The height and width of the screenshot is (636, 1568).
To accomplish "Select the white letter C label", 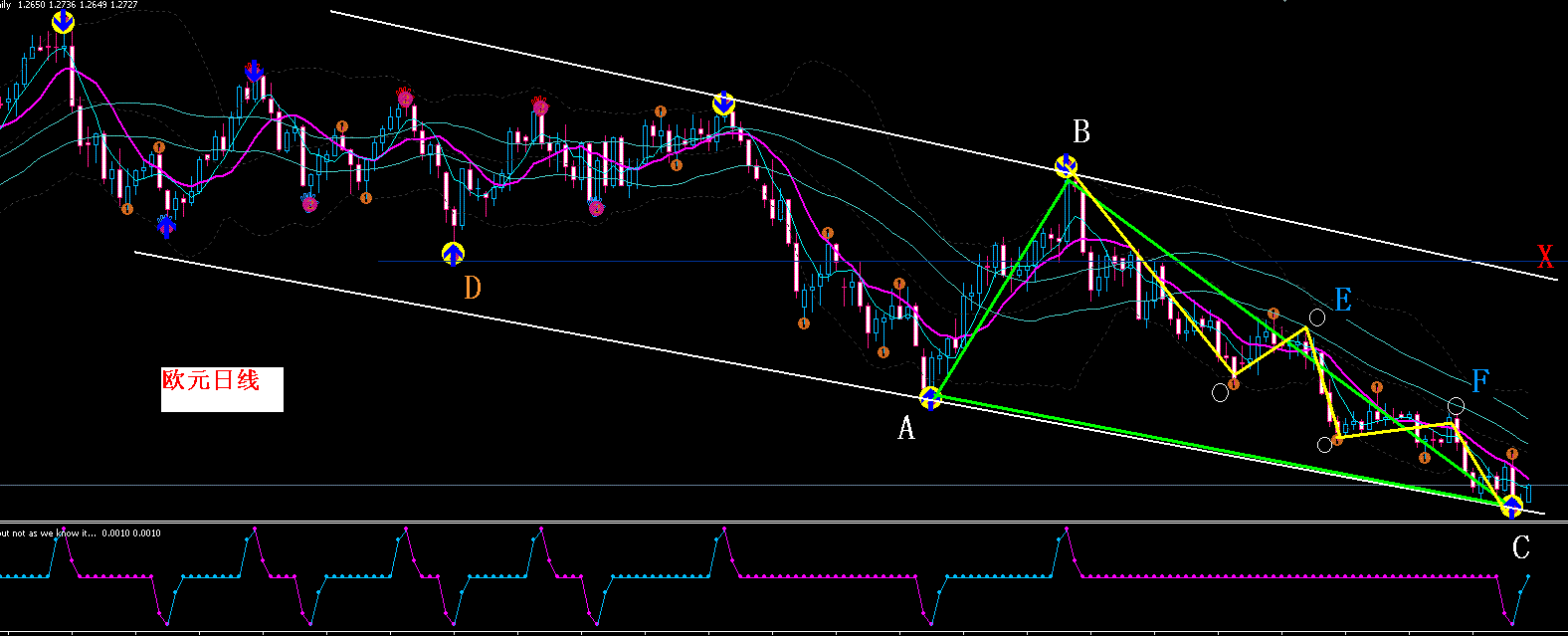I will (x=1520, y=547).
